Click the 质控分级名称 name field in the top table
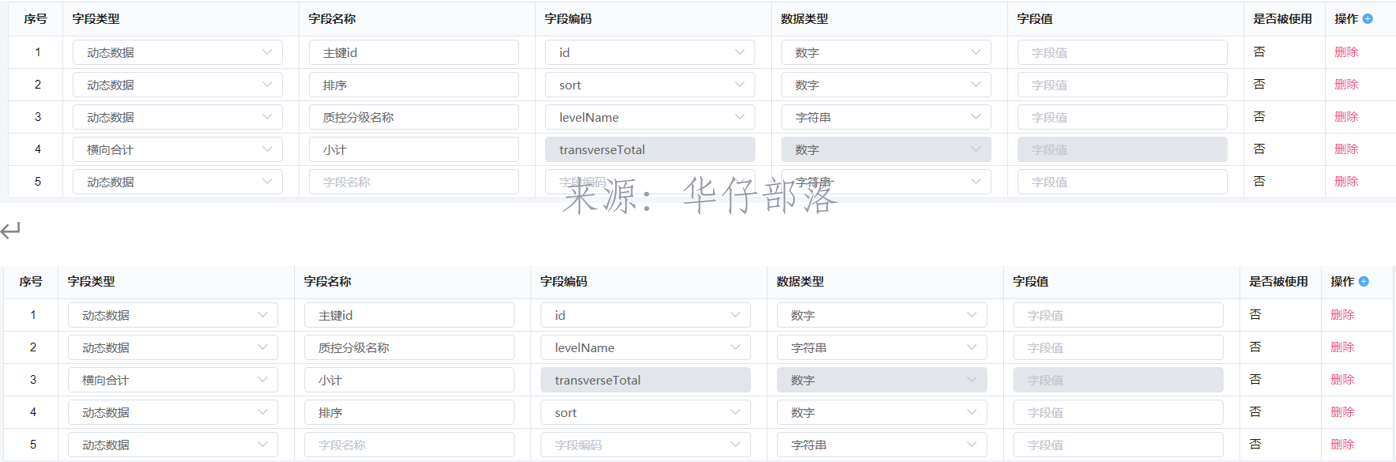Image resolution: width=1396 pixels, height=462 pixels. pos(413,117)
